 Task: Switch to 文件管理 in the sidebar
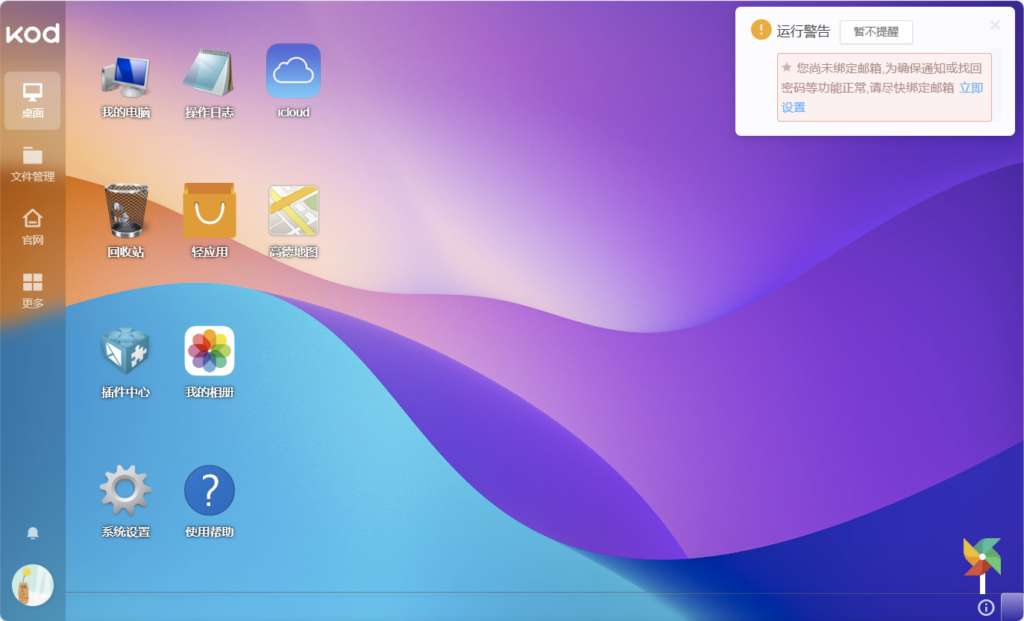coord(32,164)
